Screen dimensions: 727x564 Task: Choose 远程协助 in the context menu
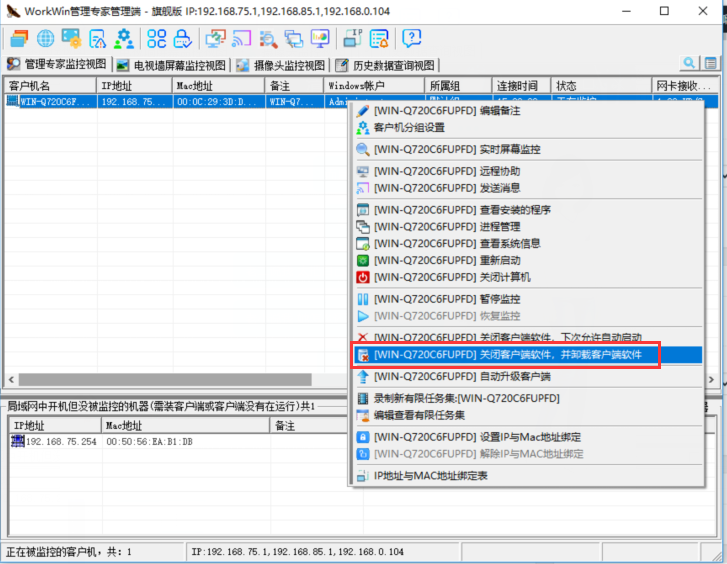click(x=527, y=171)
